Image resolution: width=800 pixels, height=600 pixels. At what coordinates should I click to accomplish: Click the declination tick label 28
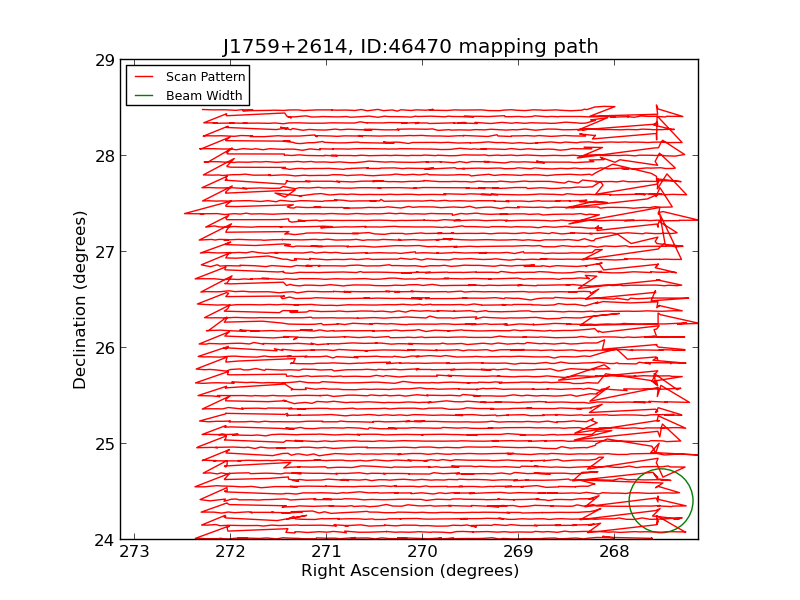(105, 156)
